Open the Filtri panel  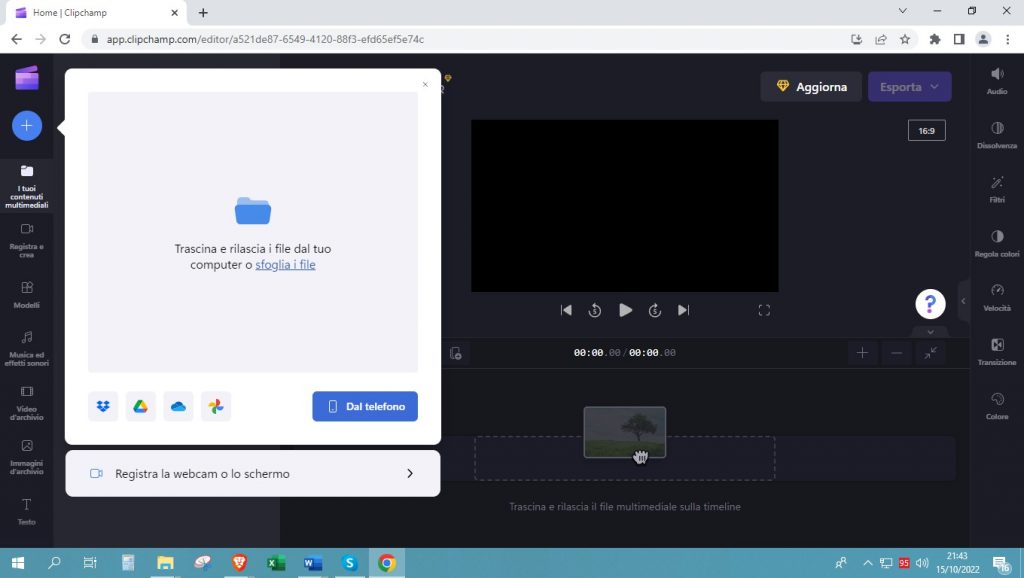pos(996,188)
